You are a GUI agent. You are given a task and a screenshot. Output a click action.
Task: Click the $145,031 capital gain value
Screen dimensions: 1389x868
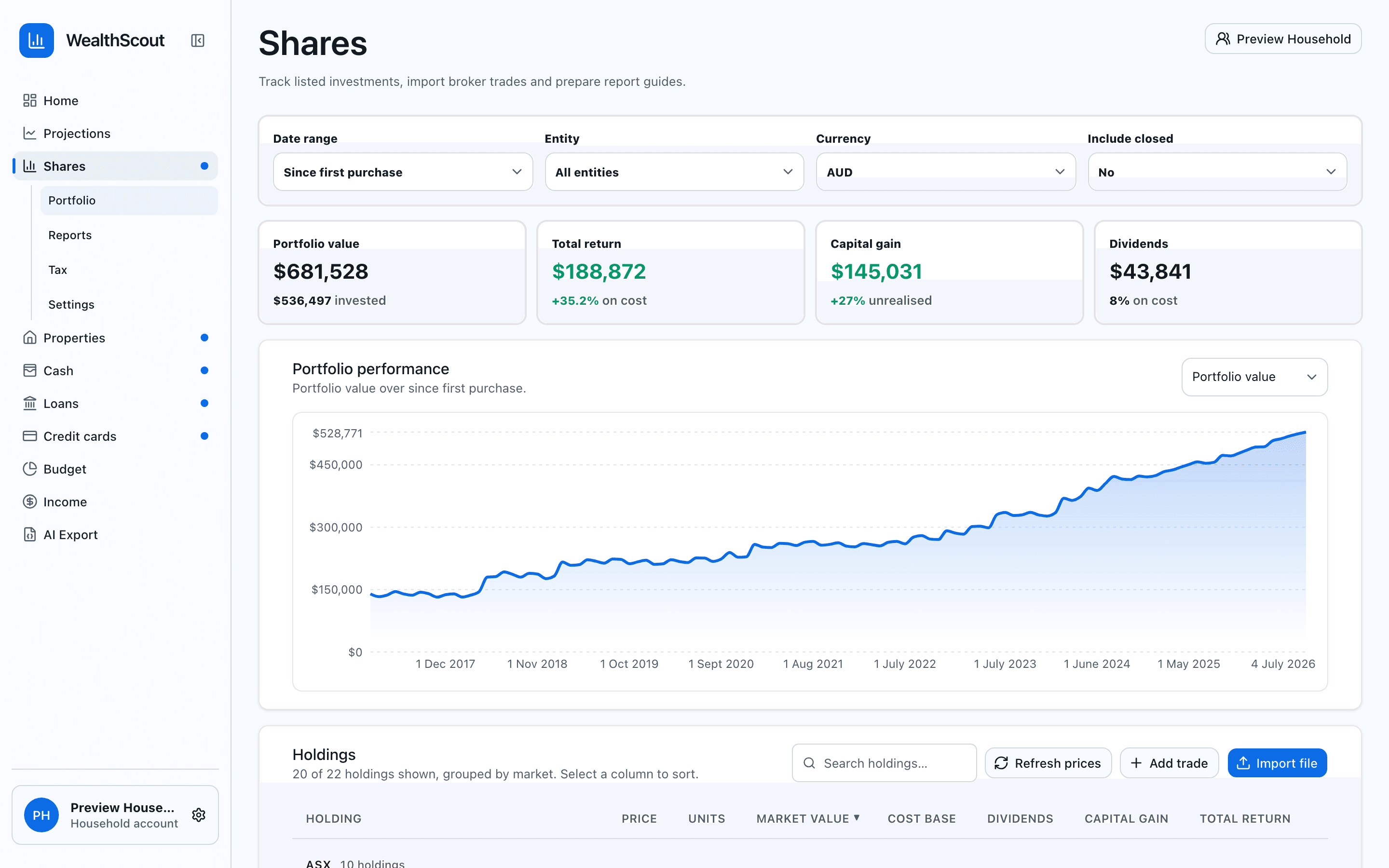[876, 271]
